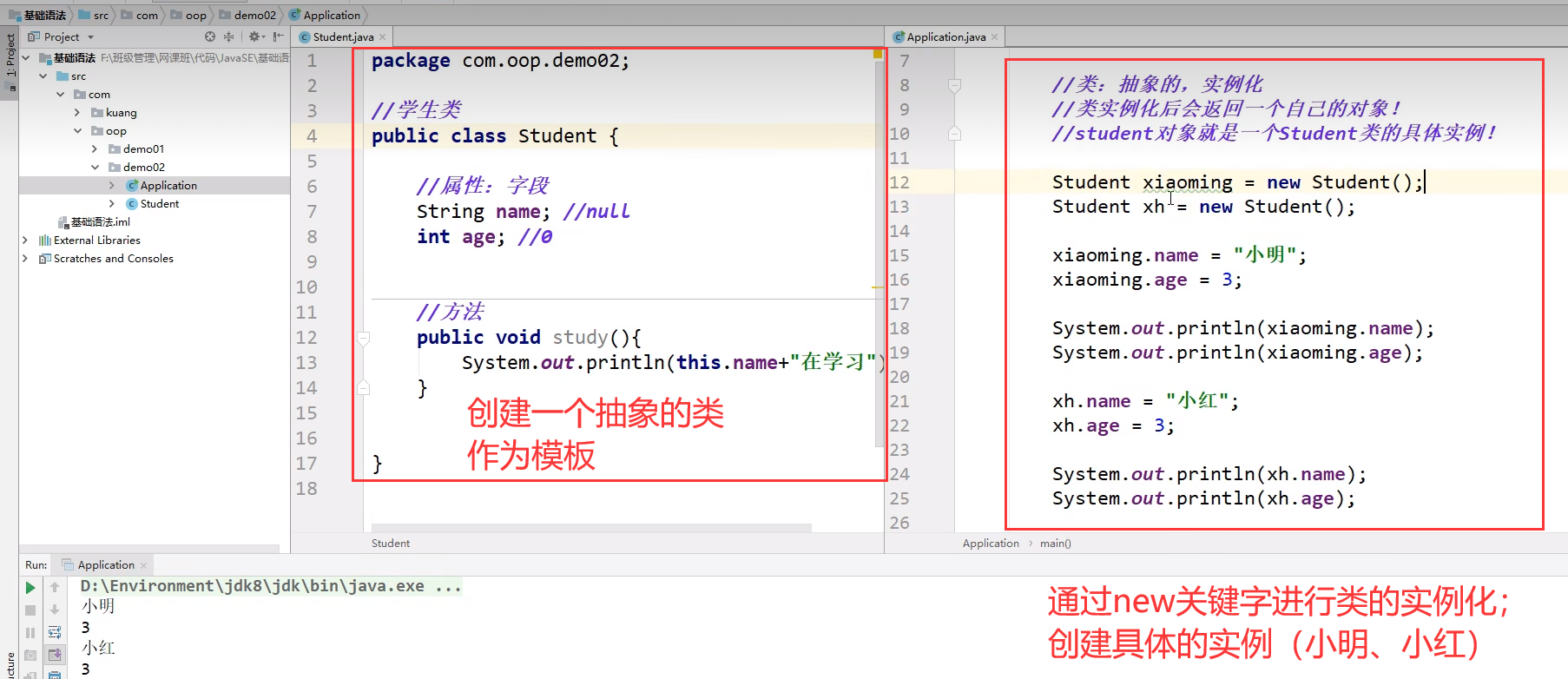The height and width of the screenshot is (679, 1568).
Task: Click the Scratches and Consoles icon
Action: (45, 259)
